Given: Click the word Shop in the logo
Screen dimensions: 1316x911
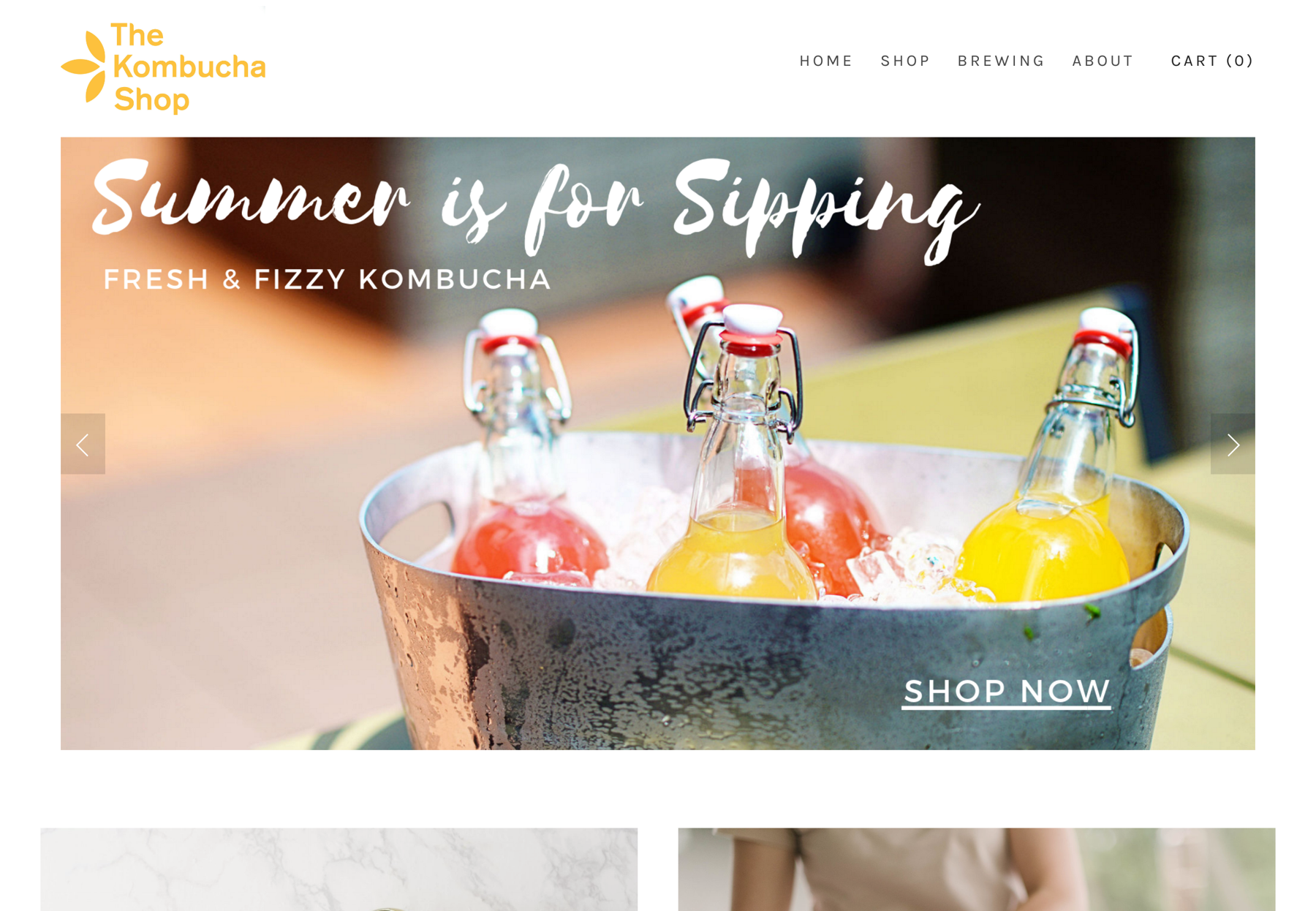Looking at the screenshot, I should (151, 99).
